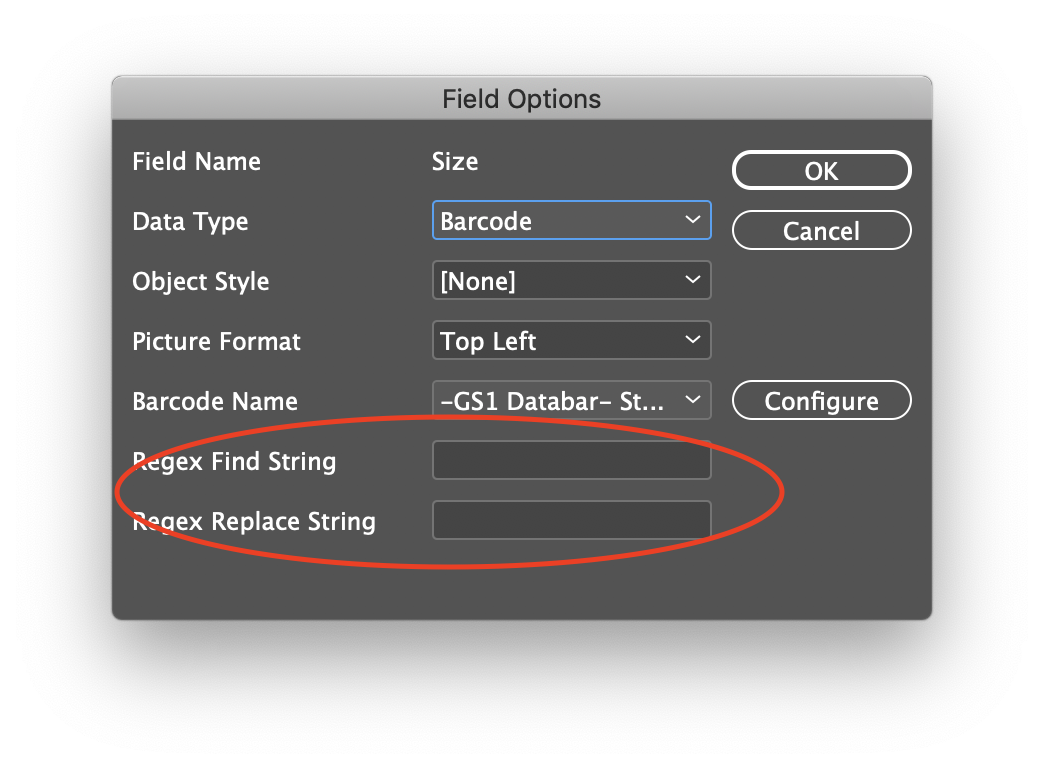This screenshot has width=1044, height=768.
Task: Click the Picture Format label
Action: click(216, 341)
